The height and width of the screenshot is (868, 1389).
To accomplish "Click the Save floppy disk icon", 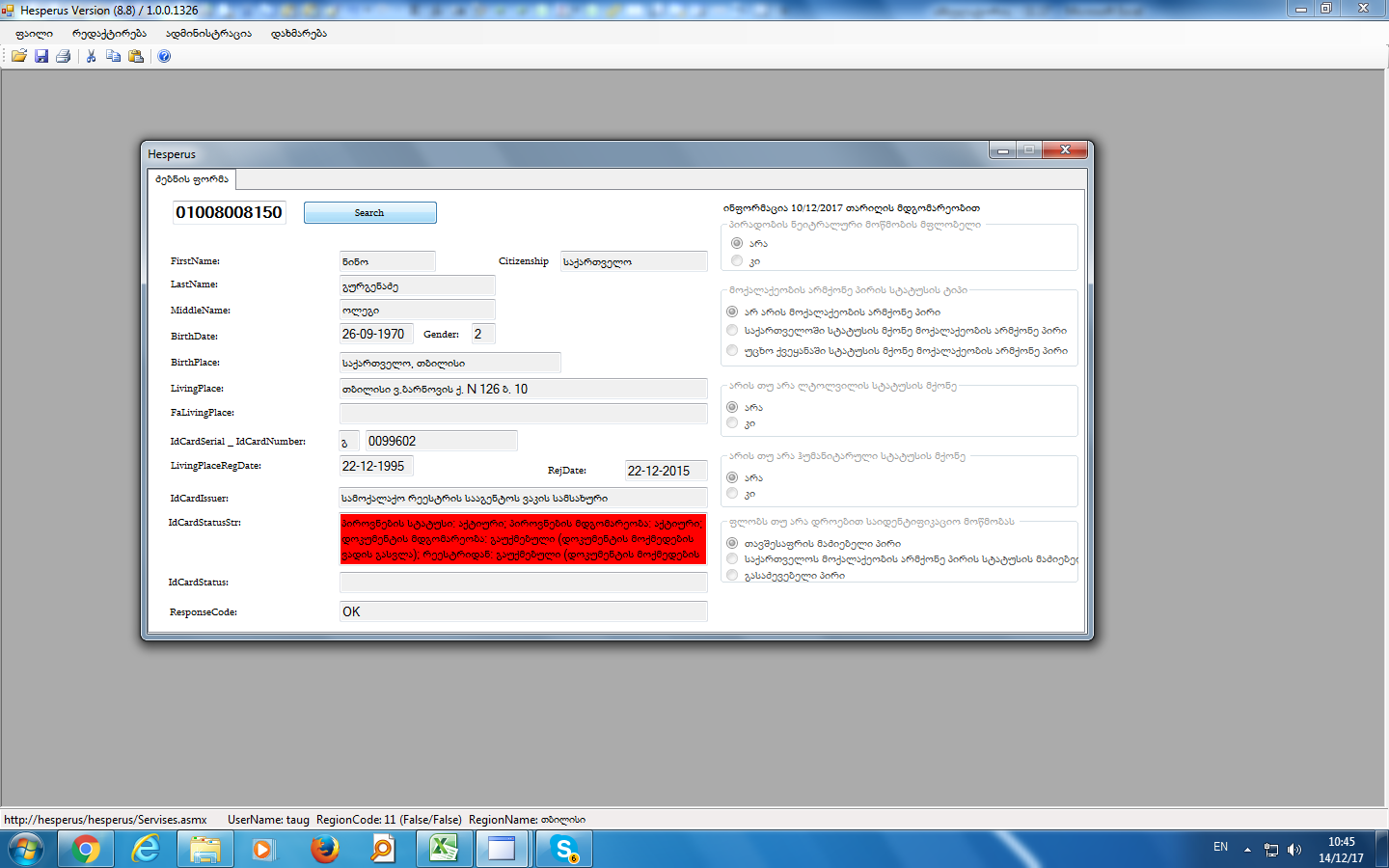I will (41, 56).
